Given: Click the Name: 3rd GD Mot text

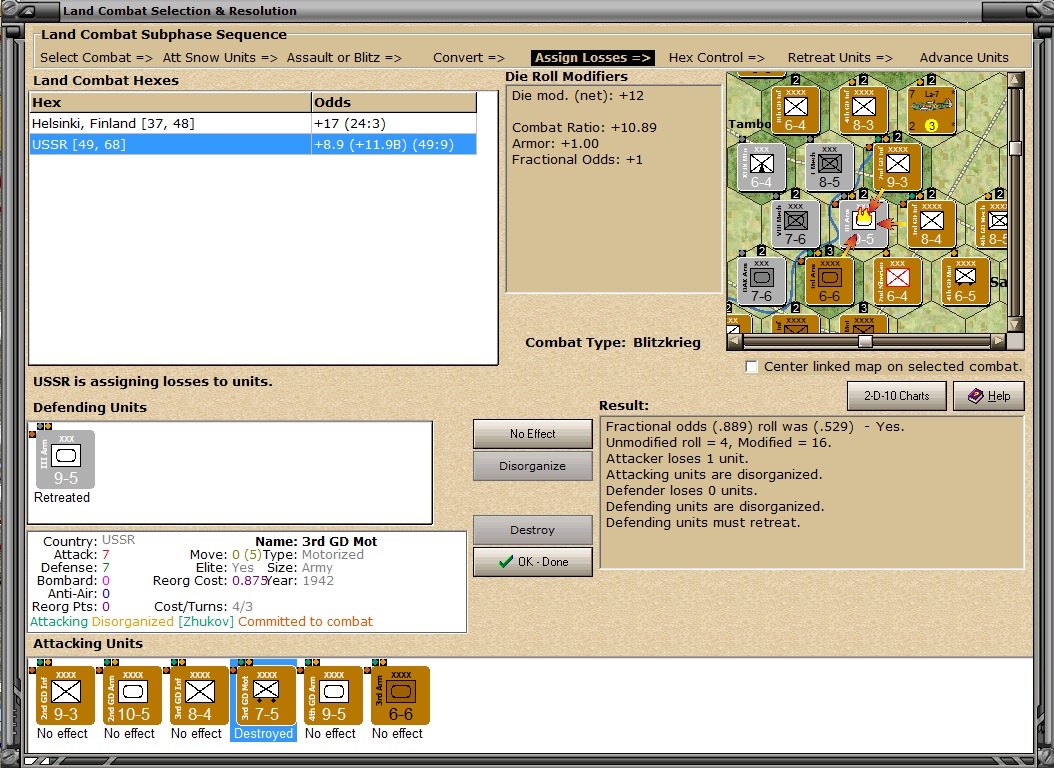Looking at the screenshot, I should tap(316, 542).
